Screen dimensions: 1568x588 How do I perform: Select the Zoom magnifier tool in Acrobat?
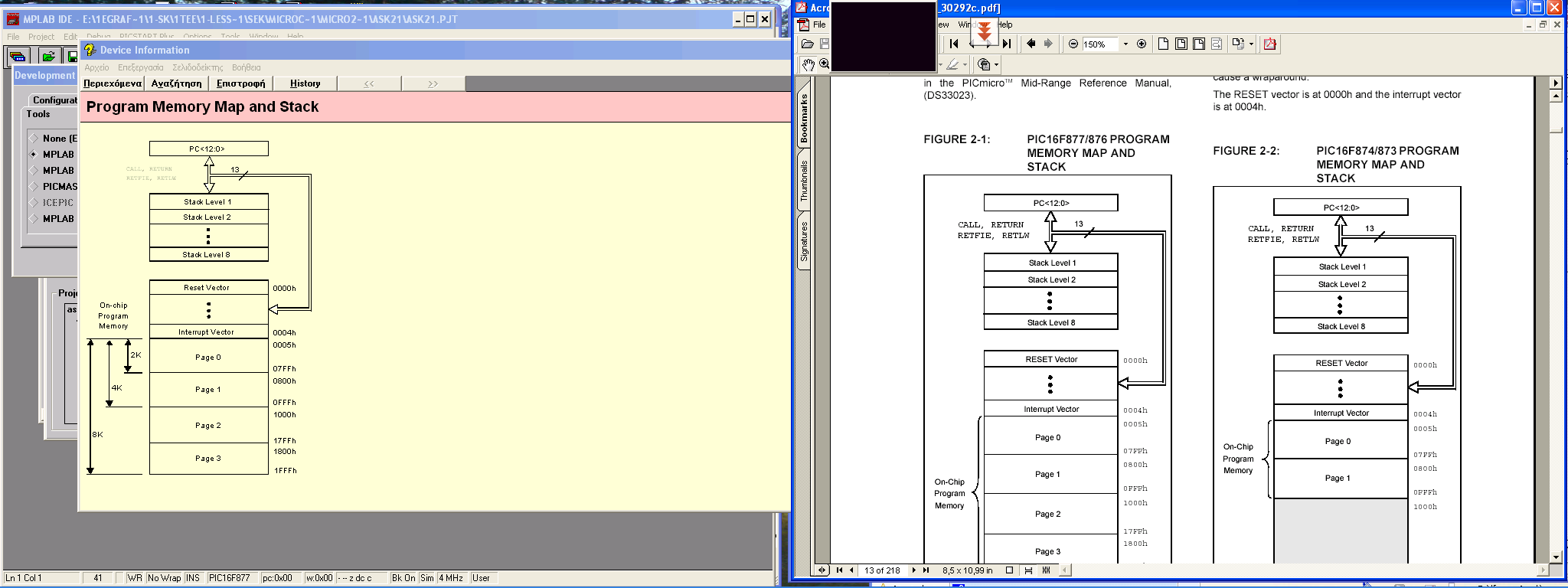click(825, 64)
